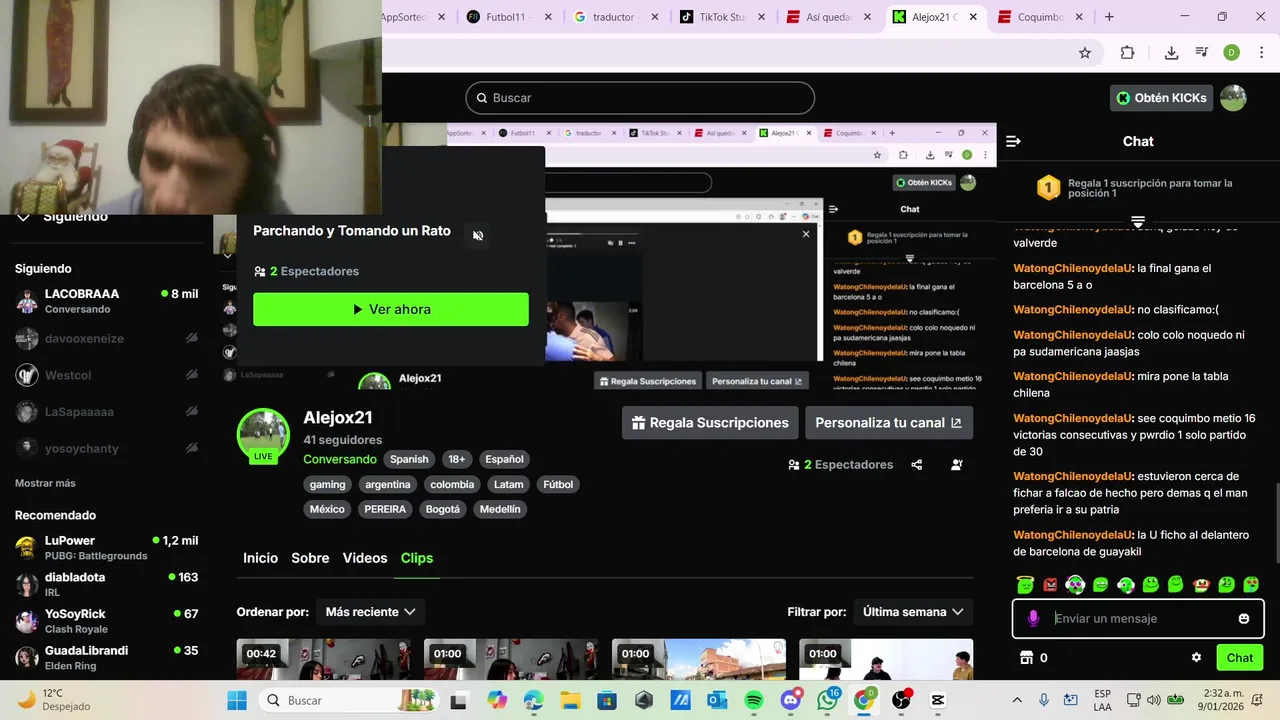1280x720 pixels.
Task: Open chat settings gear icon
Action: tap(1196, 657)
